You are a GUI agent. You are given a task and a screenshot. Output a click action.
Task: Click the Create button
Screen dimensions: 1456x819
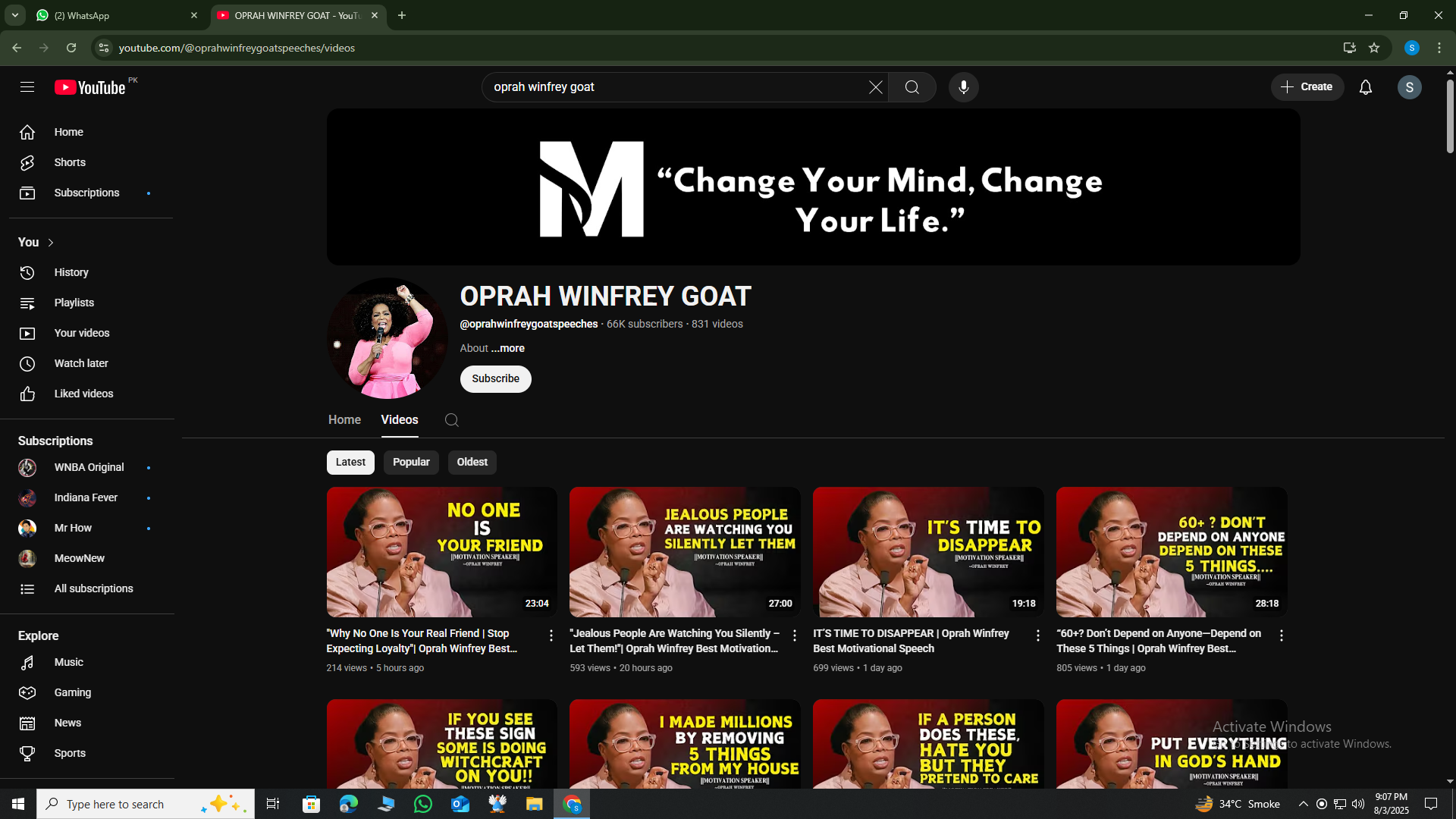pyautogui.click(x=1307, y=87)
